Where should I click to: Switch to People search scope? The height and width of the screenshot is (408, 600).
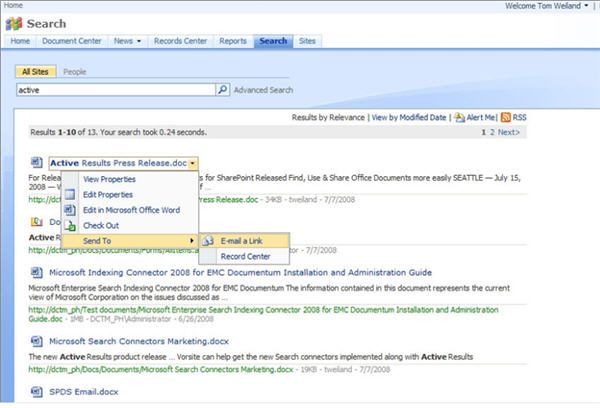coord(75,72)
